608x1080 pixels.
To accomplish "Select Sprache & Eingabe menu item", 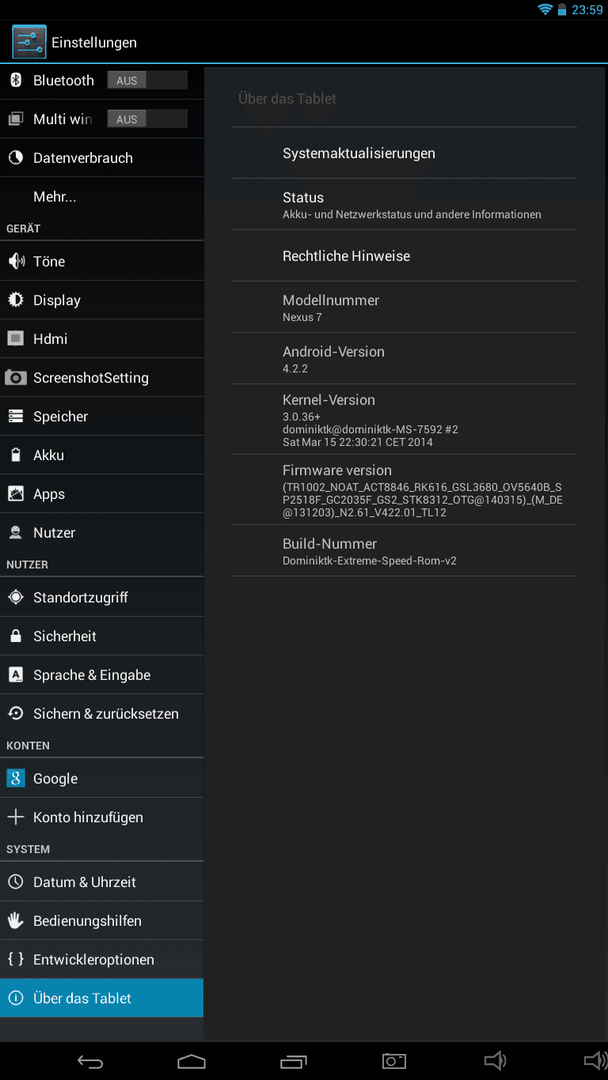I will 102,675.
